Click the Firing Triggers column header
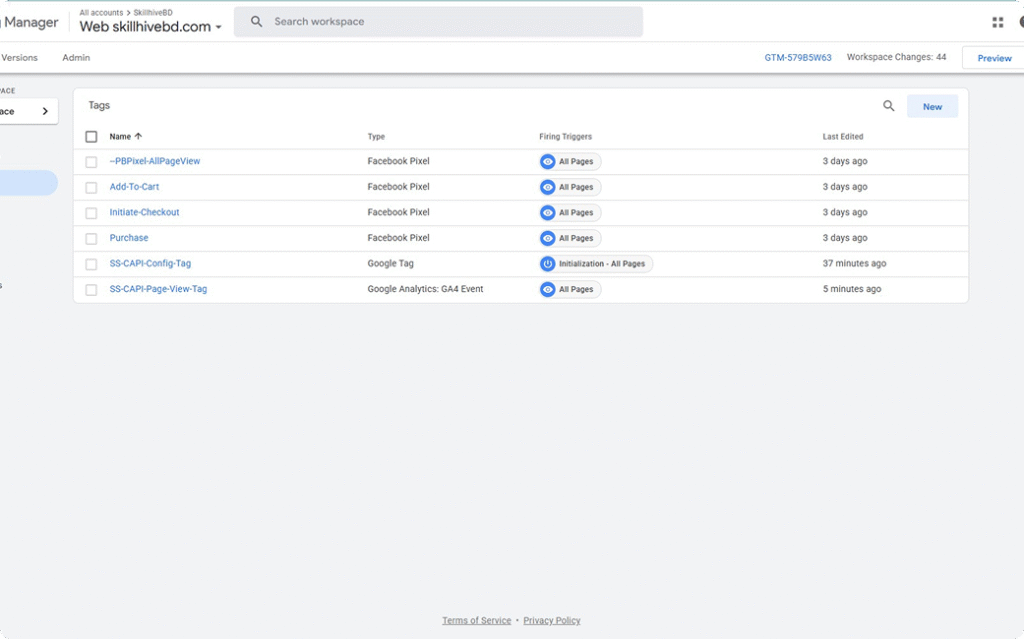Viewport: 1024px width, 639px height. point(566,137)
